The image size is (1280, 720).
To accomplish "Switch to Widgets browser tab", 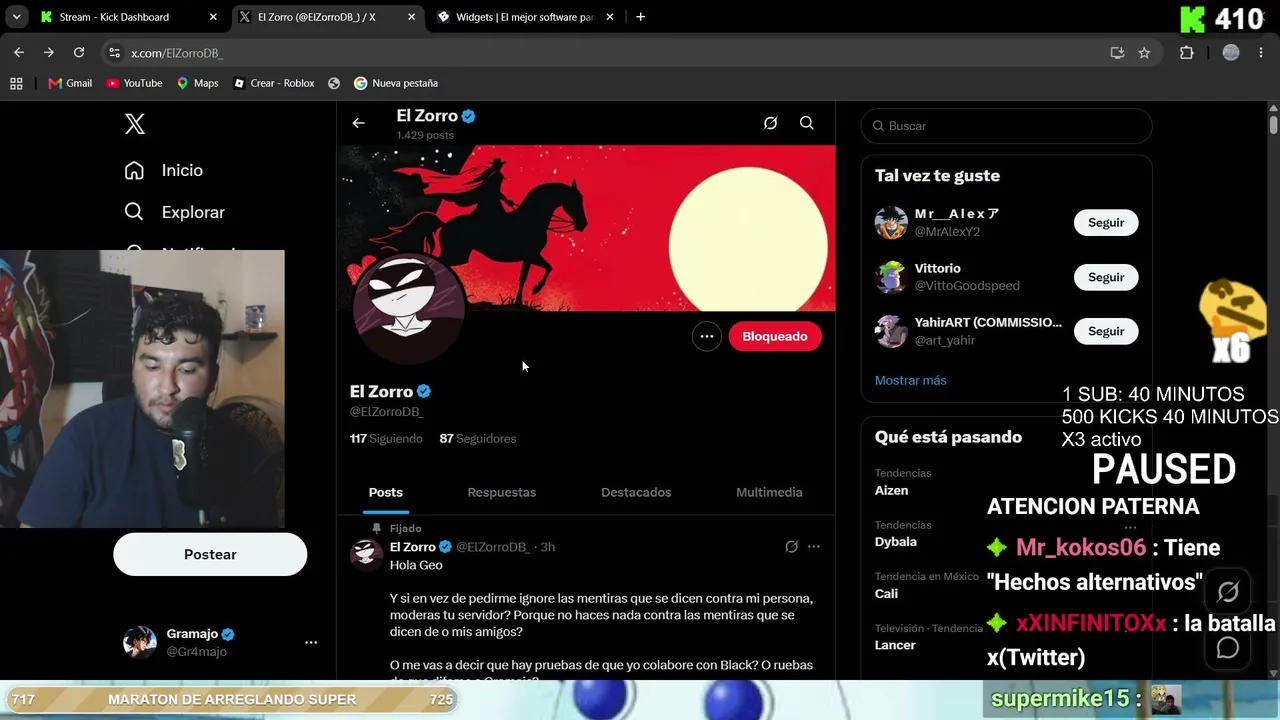I will click(x=526, y=17).
